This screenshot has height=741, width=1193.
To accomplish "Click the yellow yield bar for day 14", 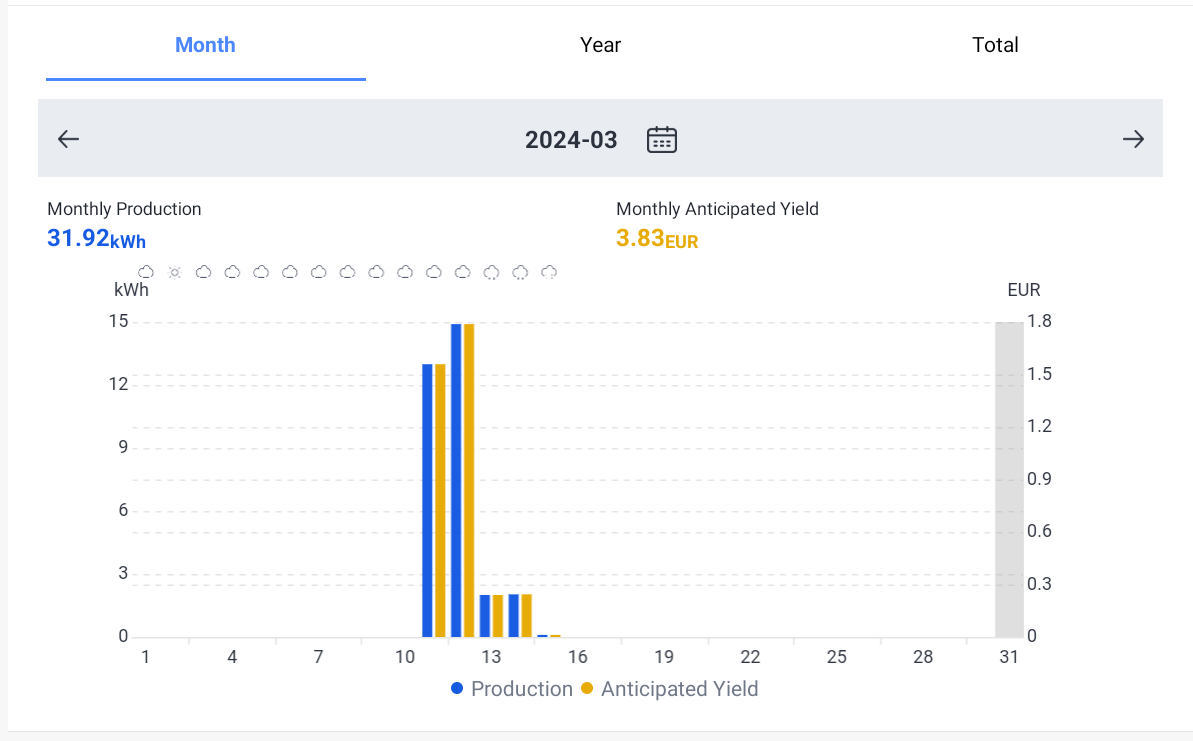I will tap(526, 616).
